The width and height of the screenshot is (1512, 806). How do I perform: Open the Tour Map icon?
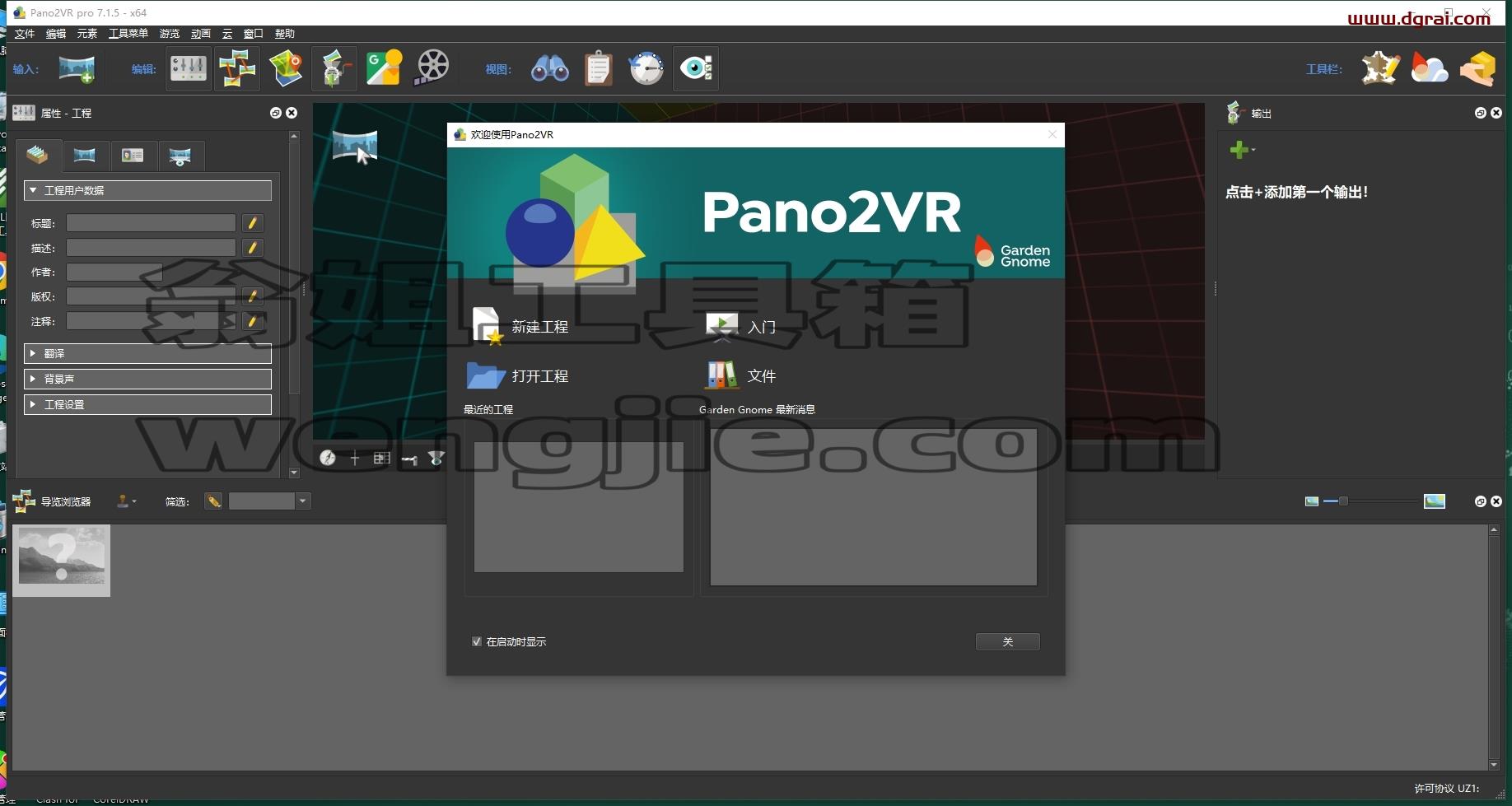[x=286, y=68]
